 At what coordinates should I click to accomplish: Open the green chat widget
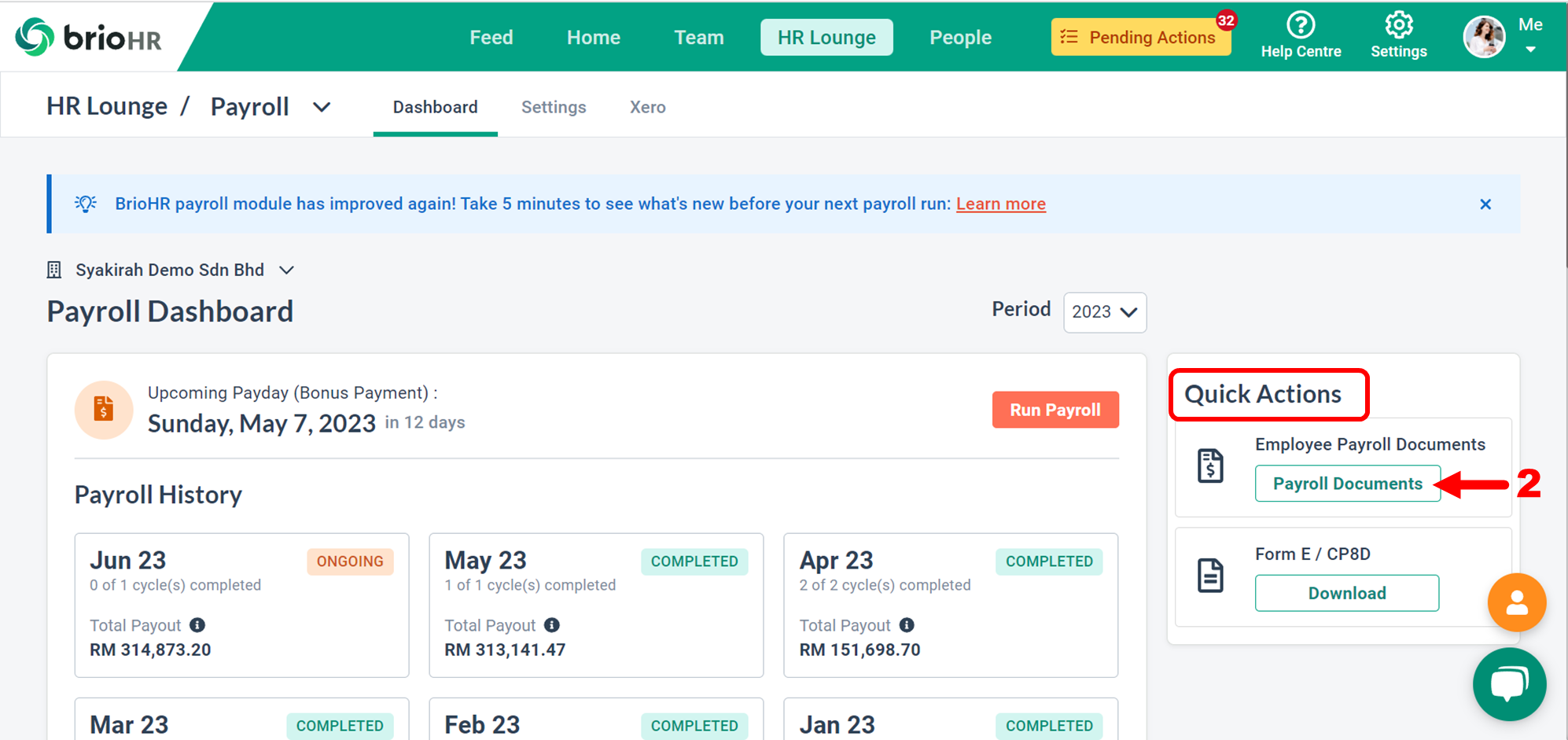1509,684
